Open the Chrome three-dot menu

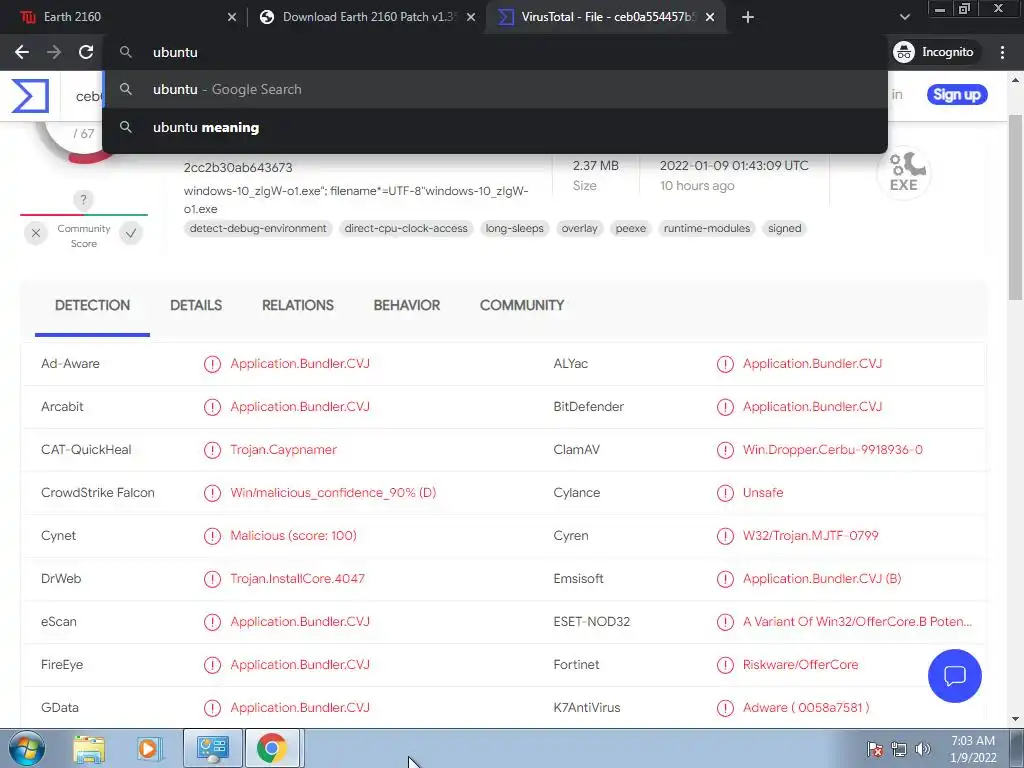click(1002, 52)
